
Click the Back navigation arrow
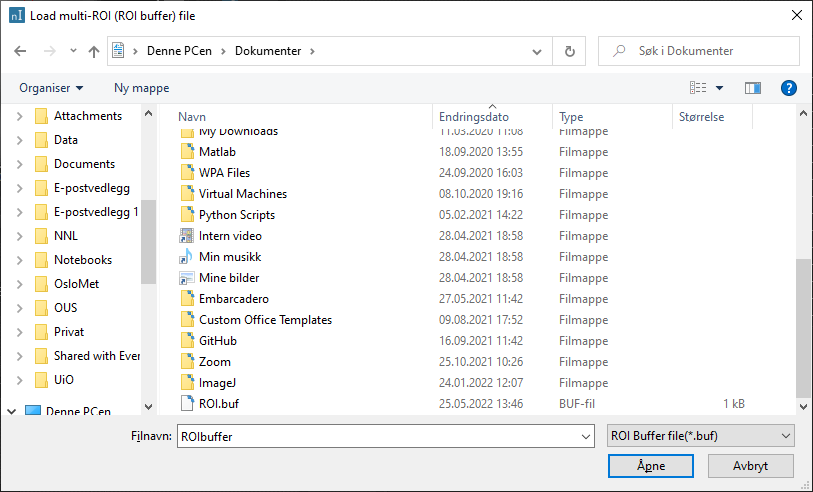[x=21, y=51]
